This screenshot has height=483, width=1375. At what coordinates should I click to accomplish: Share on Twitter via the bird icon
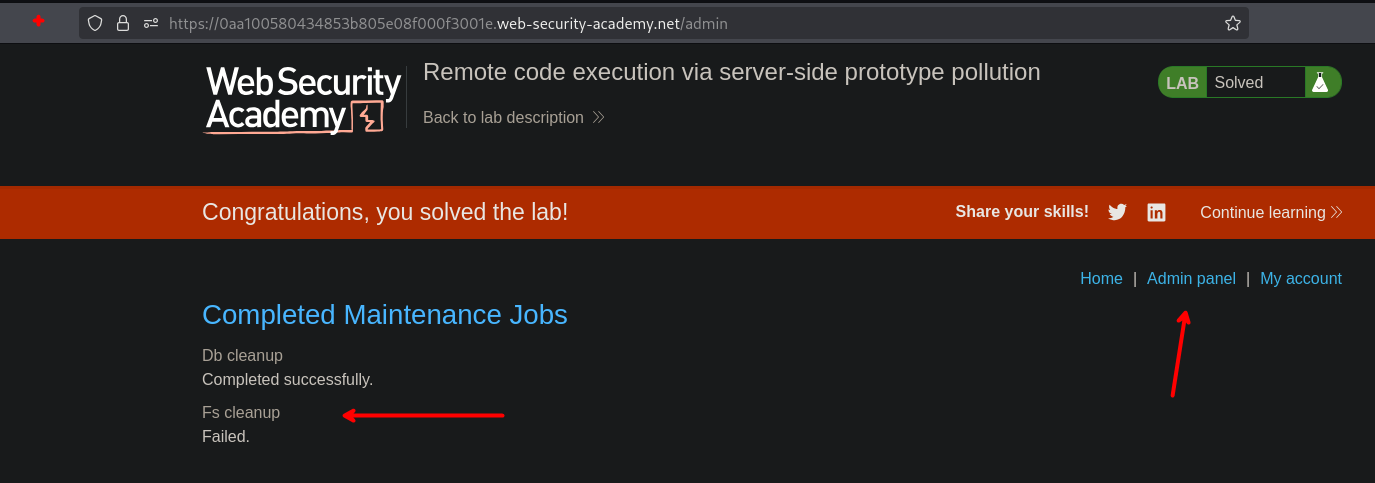coord(1118,212)
